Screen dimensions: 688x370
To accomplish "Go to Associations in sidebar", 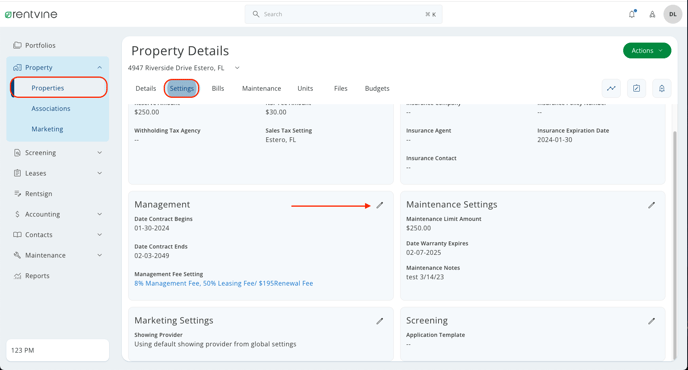I will point(51,108).
